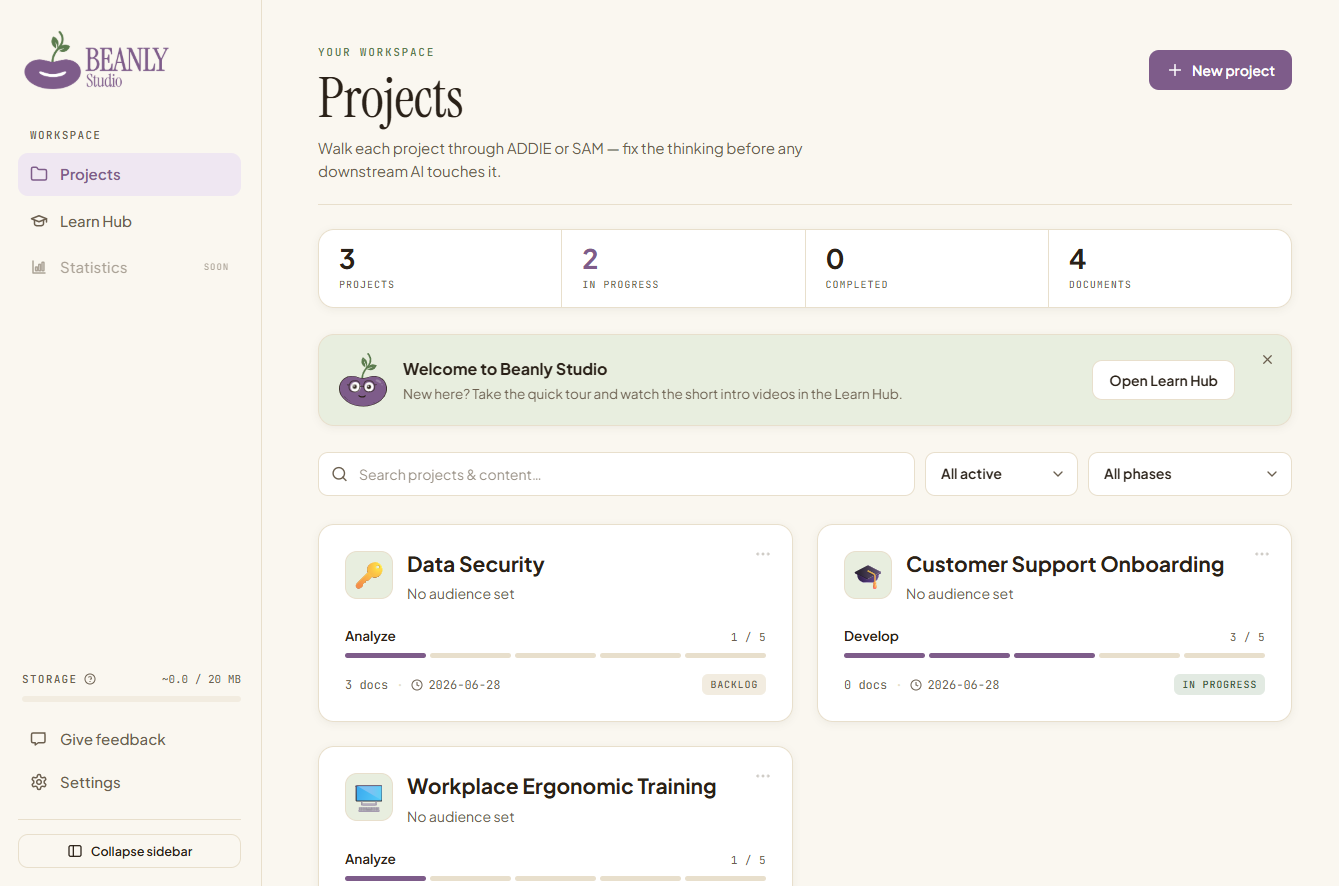Viewport: 1339px width, 886px height.
Task: Click the BACKLOG status badge
Action: click(x=733, y=685)
